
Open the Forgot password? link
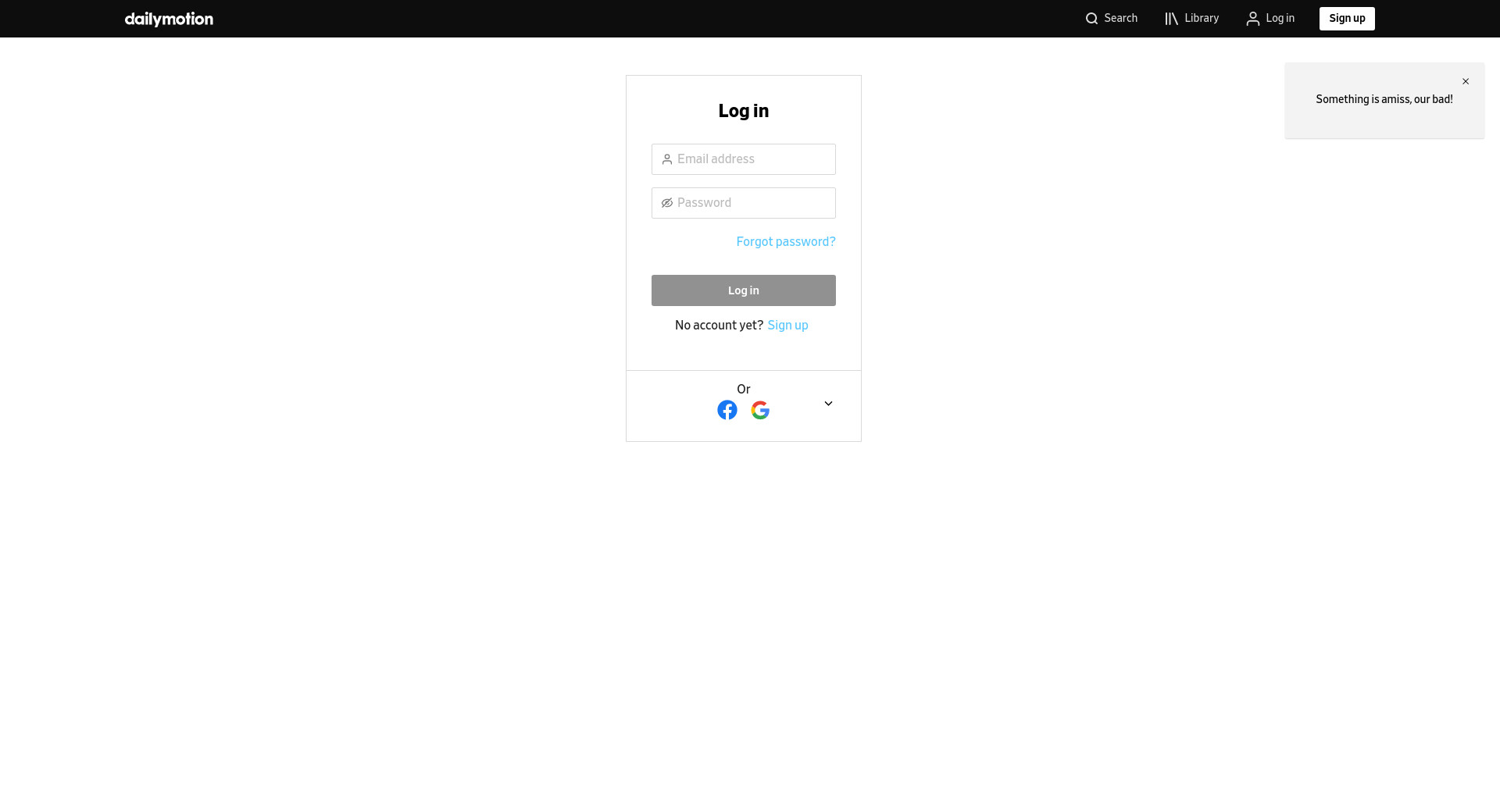click(786, 242)
